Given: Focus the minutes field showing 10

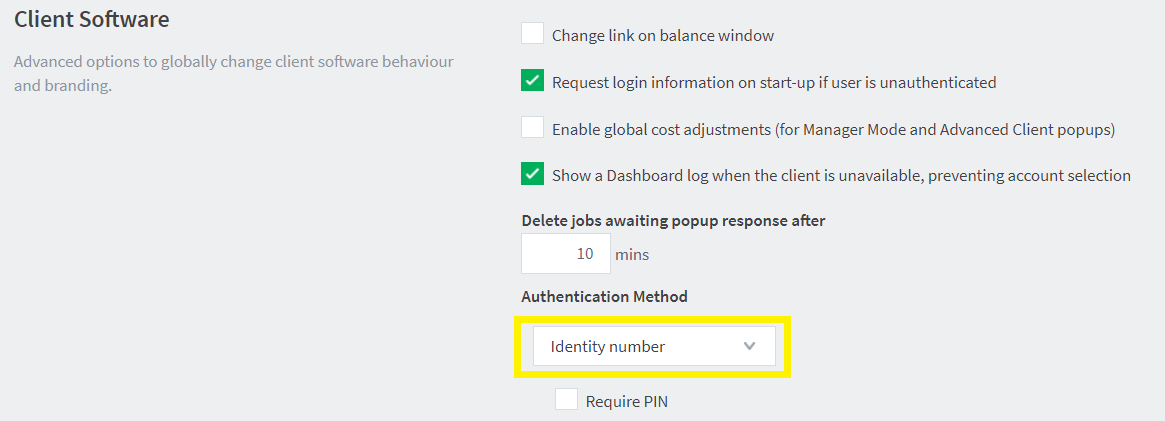Looking at the screenshot, I should tap(565, 254).
